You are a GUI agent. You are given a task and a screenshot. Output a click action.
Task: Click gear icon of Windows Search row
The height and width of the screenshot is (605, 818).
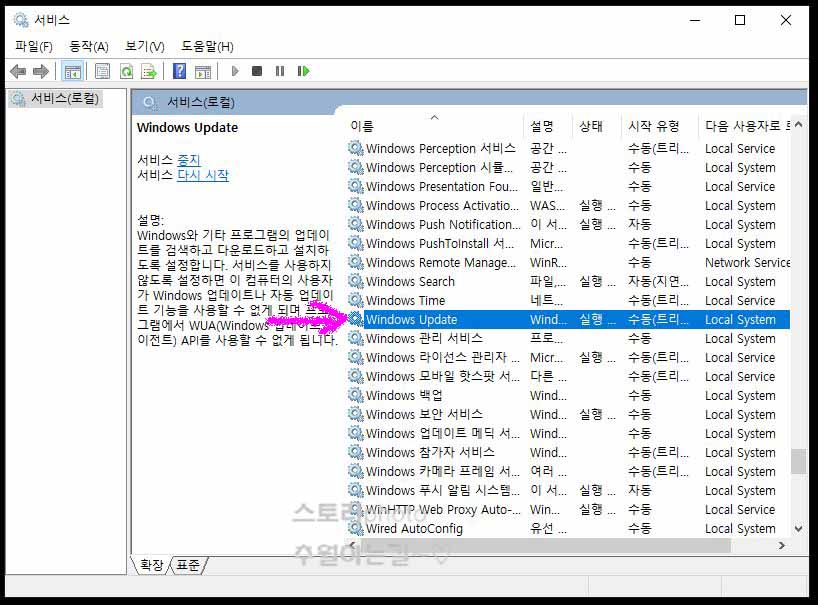coord(356,281)
